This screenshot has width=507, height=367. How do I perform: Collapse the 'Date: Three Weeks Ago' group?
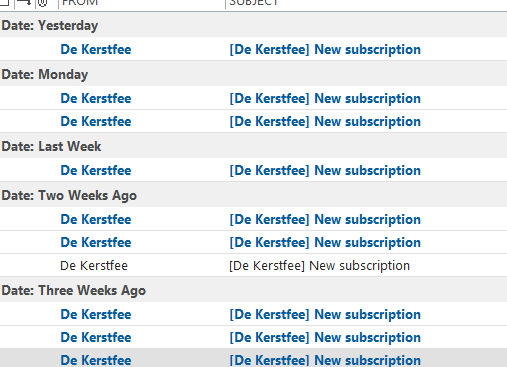(253, 290)
